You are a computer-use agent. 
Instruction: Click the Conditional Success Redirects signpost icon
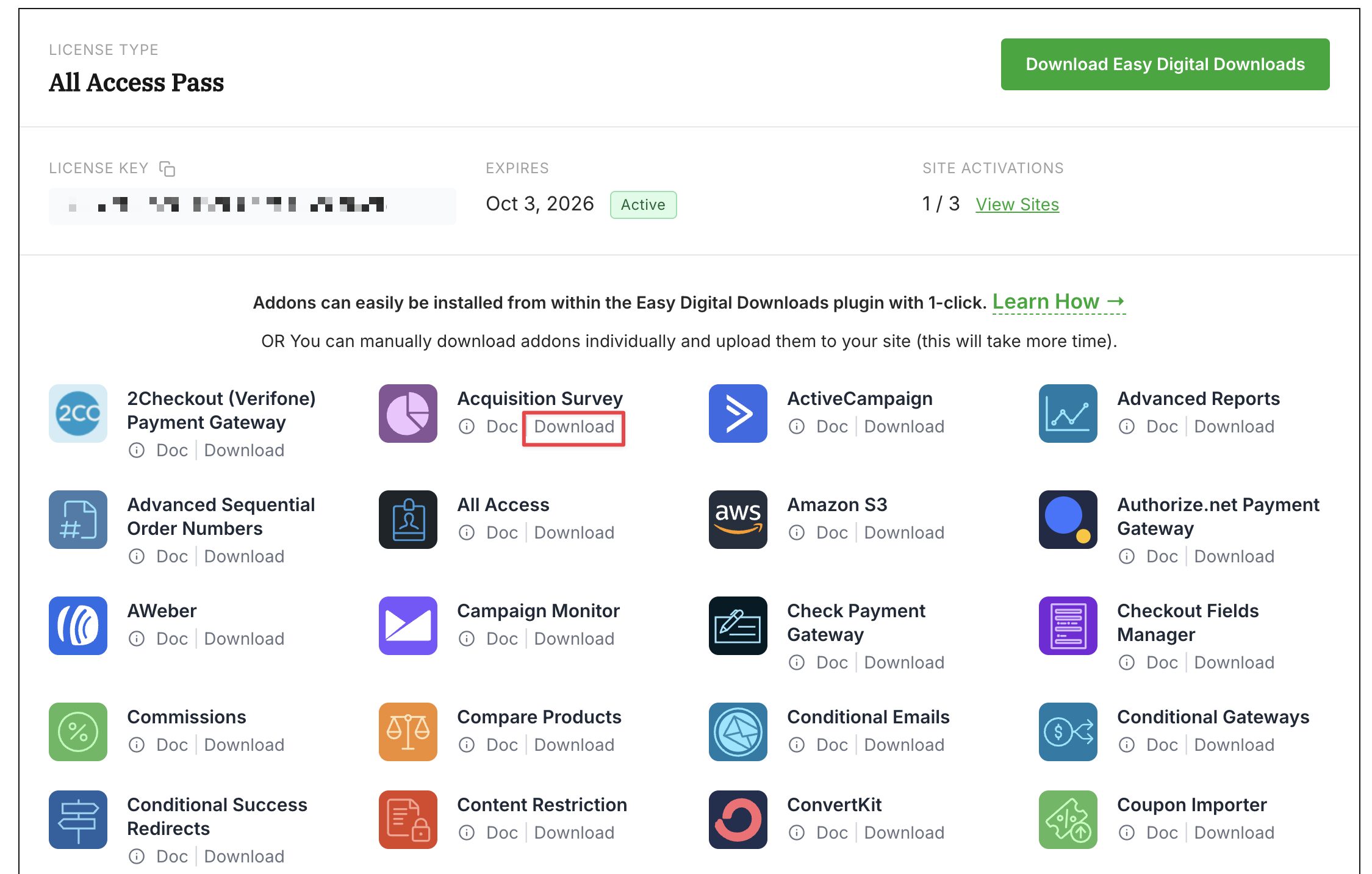point(78,820)
